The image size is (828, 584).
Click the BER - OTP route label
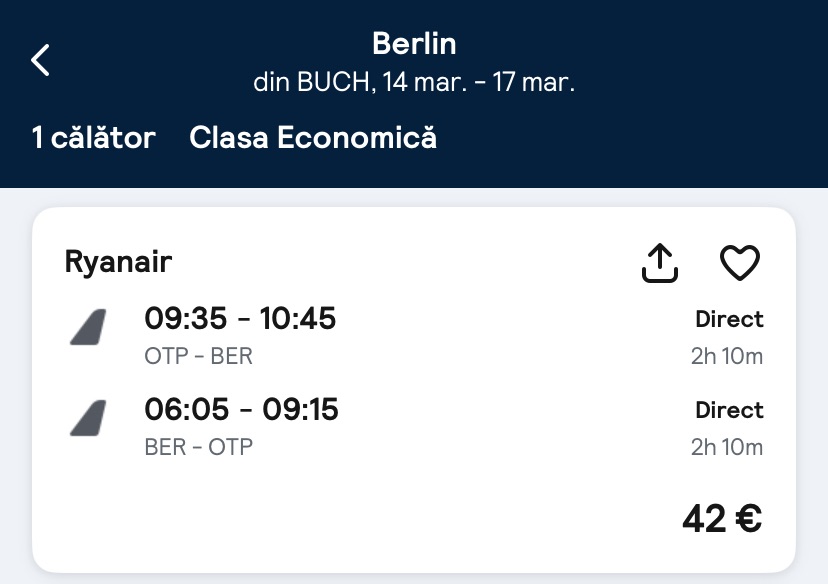pos(198,446)
